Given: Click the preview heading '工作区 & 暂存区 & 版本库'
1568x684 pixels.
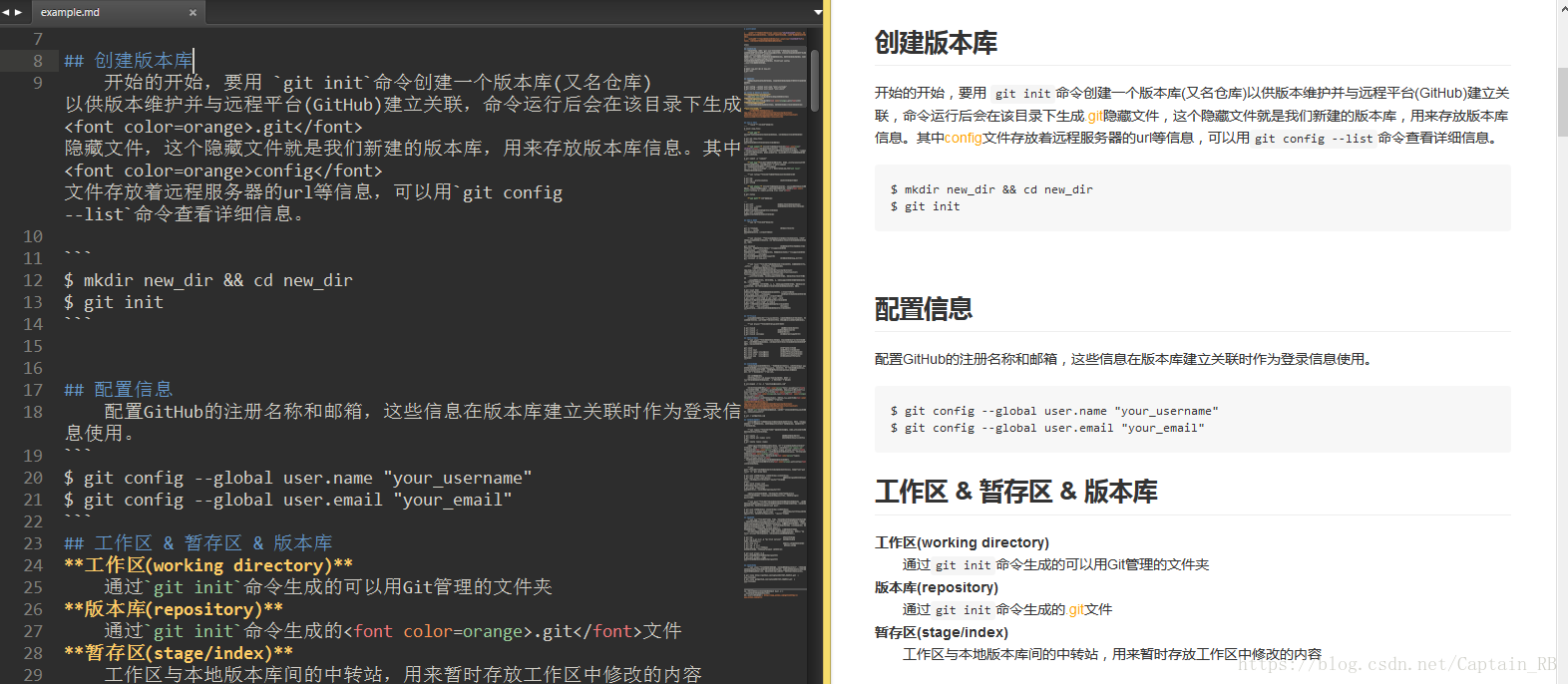Looking at the screenshot, I should [1015, 492].
